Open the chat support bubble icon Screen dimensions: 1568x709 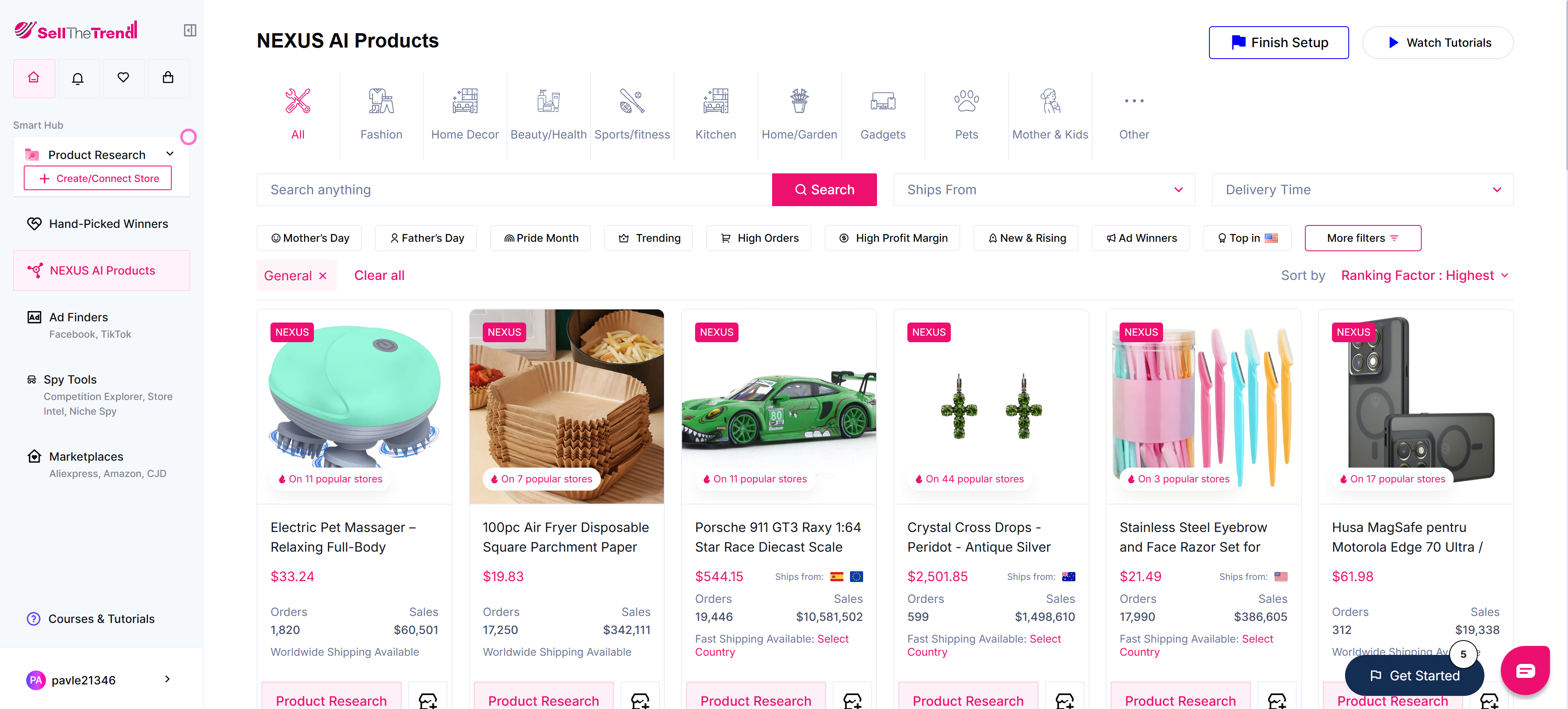[1525, 670]
